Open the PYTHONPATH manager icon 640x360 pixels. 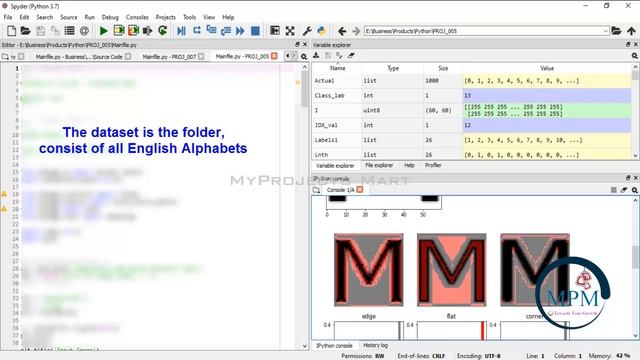click(x=322, y=31)
